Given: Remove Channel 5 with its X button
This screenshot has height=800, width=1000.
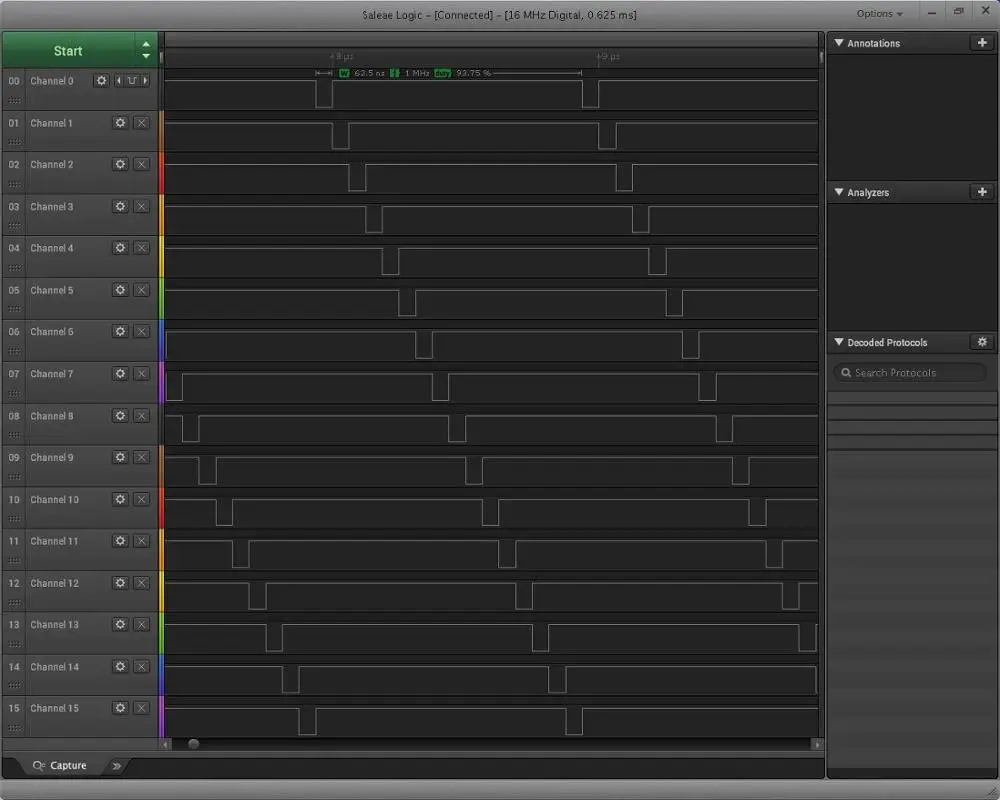Looking at the screenshot, I should coord(142,290).
